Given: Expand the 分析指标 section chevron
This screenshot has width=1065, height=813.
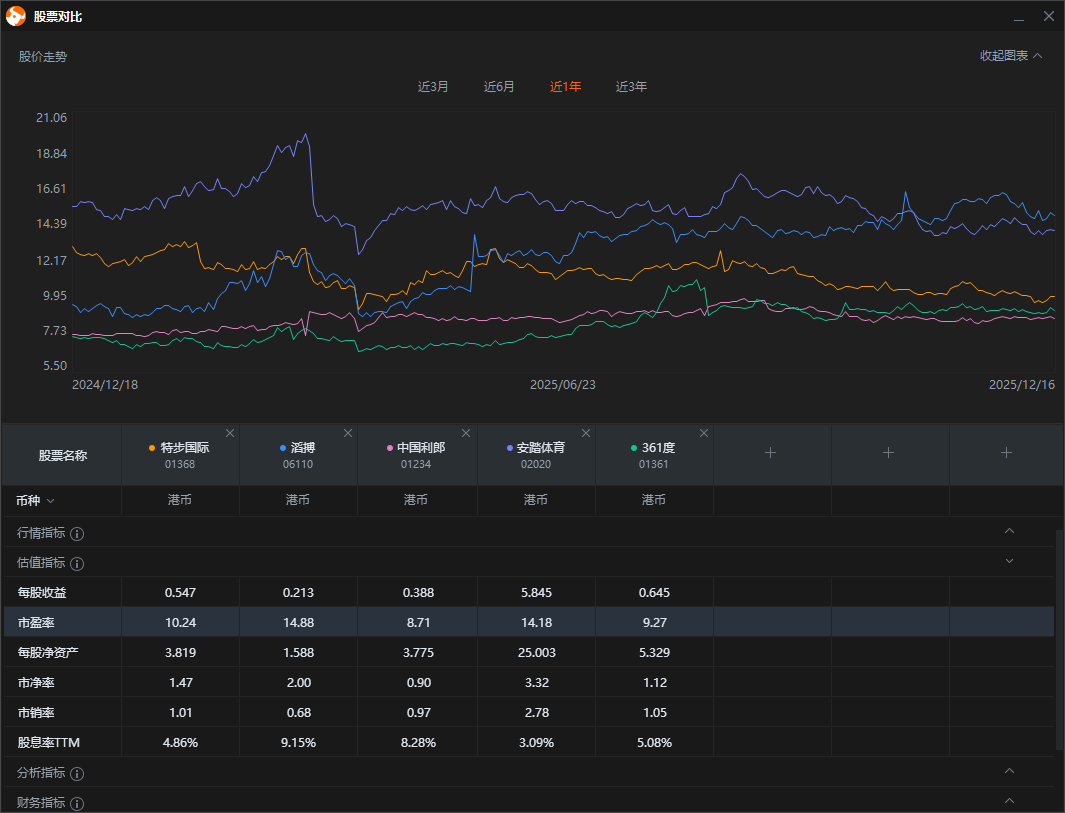Looking at the screenshot, I should 1009,771.
